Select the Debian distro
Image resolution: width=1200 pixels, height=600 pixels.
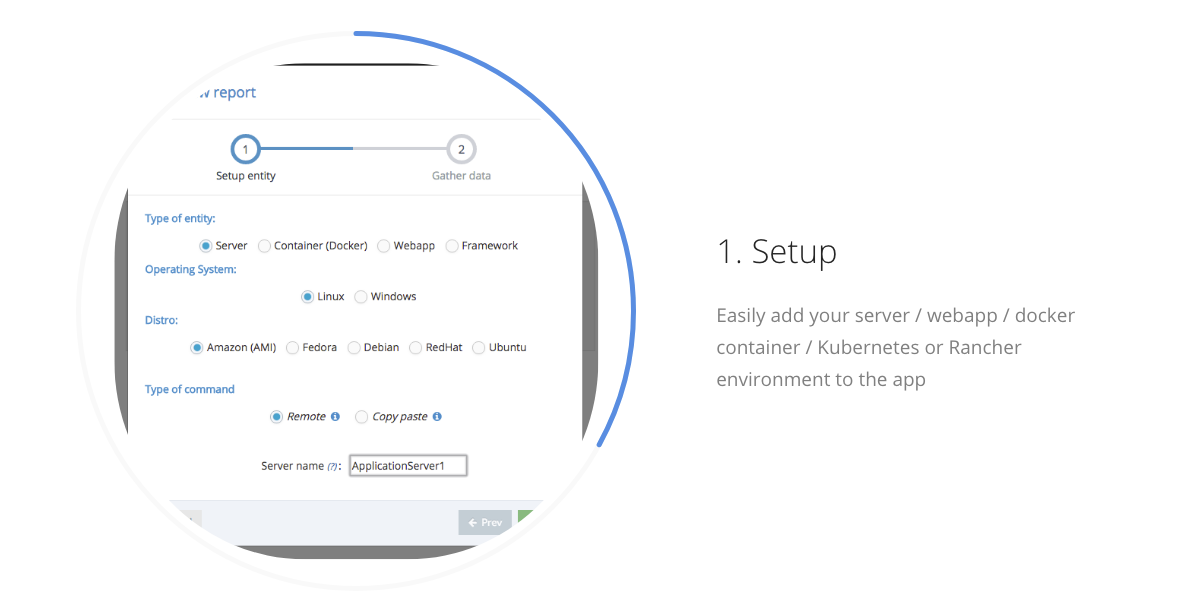pyautogui.click(x=353, y=347)
